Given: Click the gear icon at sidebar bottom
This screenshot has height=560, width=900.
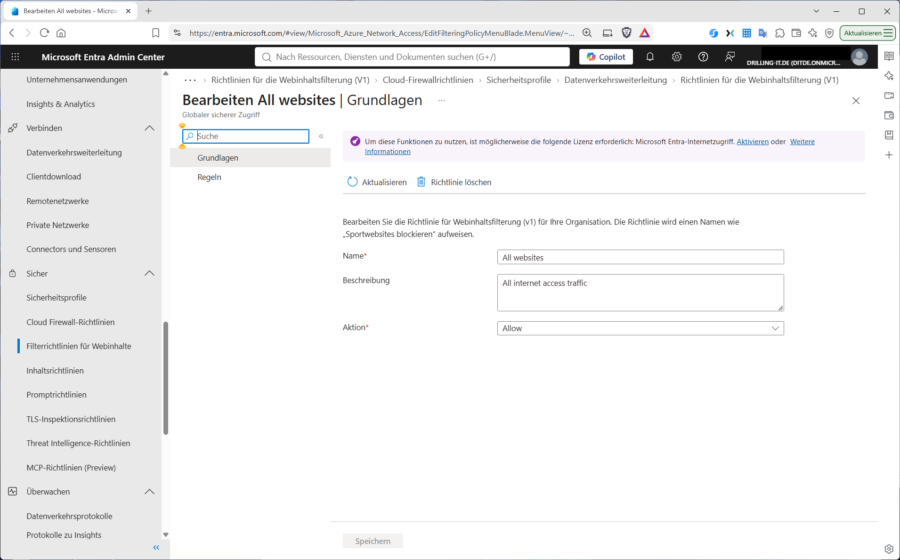Looking at the screenshot, I should tap(889, 549).
